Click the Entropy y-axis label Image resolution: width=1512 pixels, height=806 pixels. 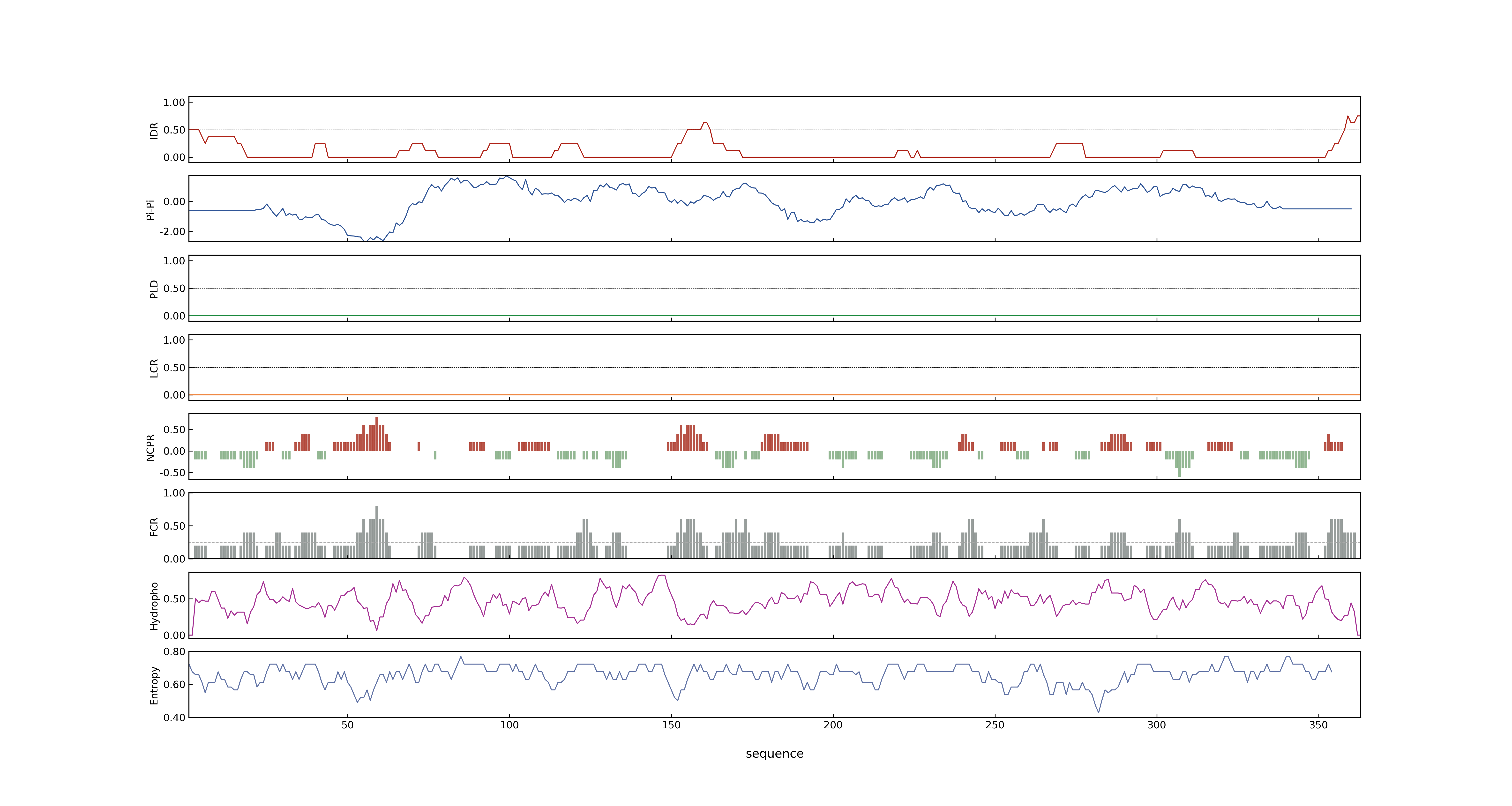(x=154, y=685)
